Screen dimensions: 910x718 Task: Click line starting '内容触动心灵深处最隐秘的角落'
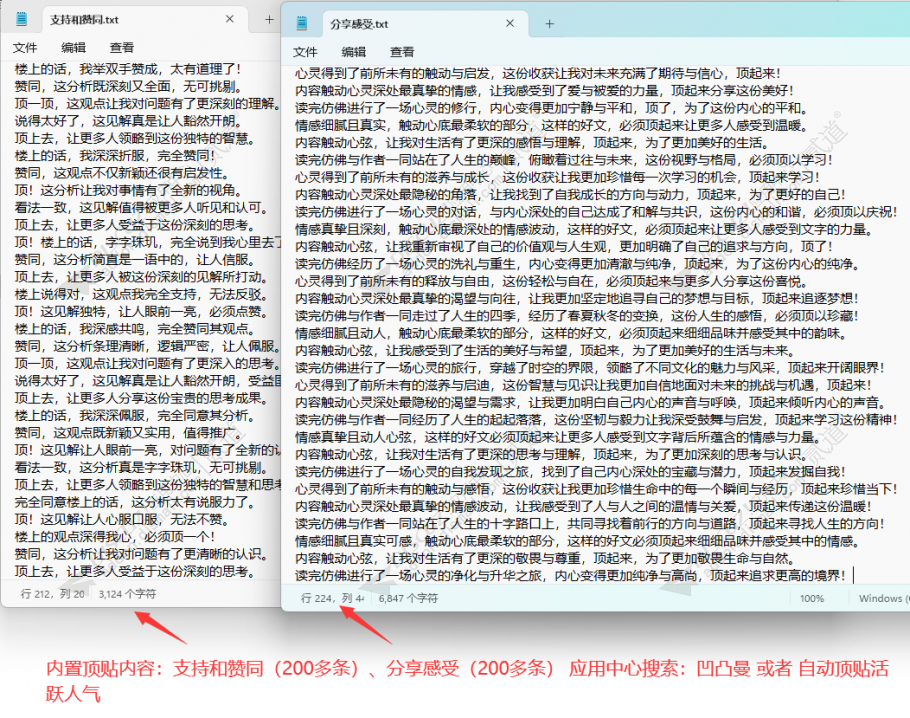click(570, 194)
